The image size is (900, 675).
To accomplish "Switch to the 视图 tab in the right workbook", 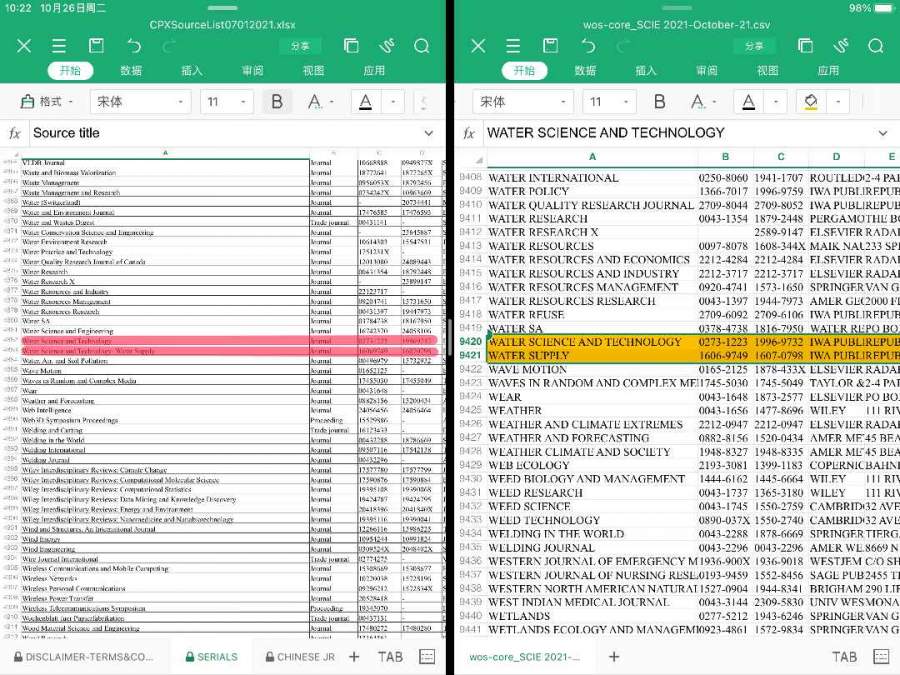I will pyautogui.click(x=767, y=71).
